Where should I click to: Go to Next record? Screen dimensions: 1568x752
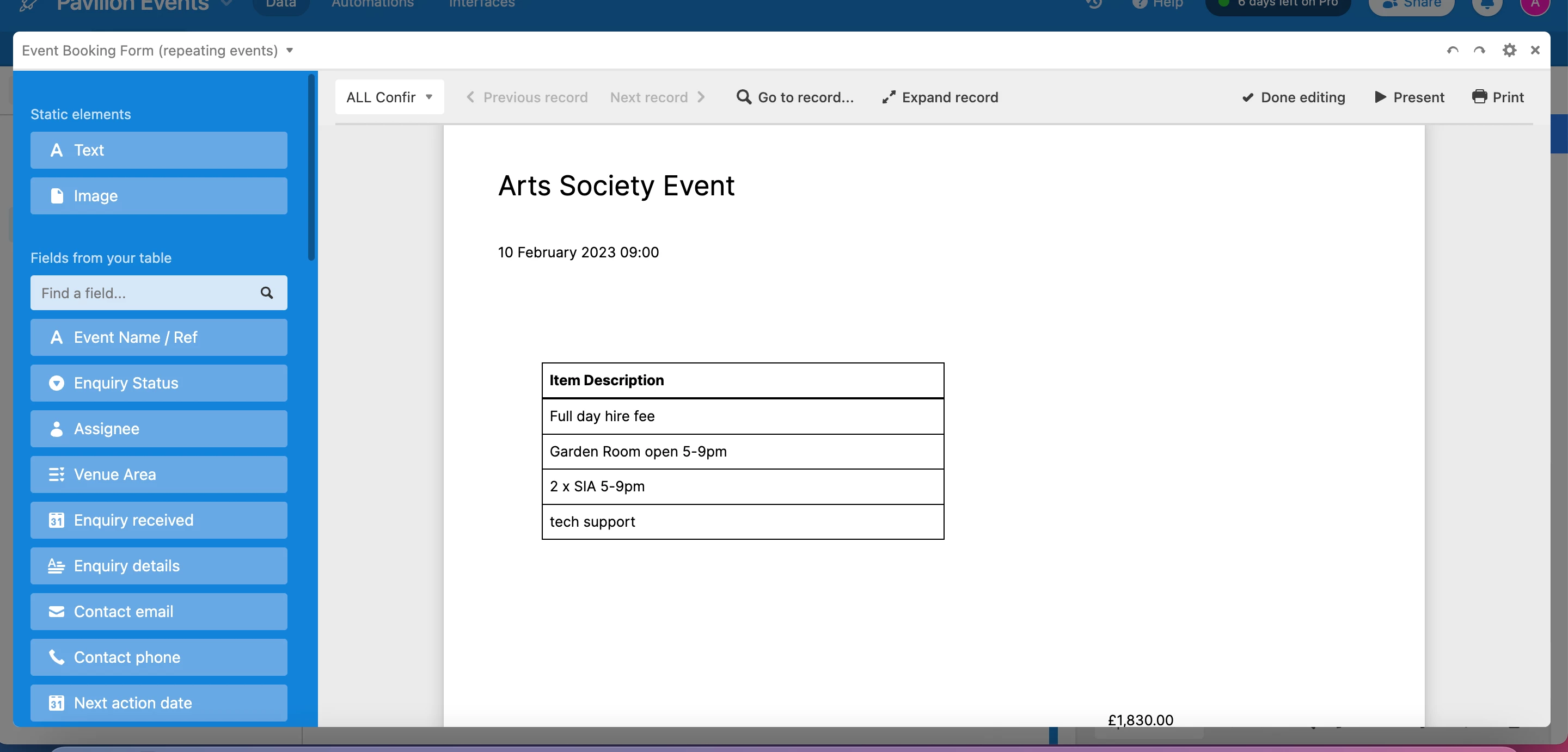(x=657, y=97)
